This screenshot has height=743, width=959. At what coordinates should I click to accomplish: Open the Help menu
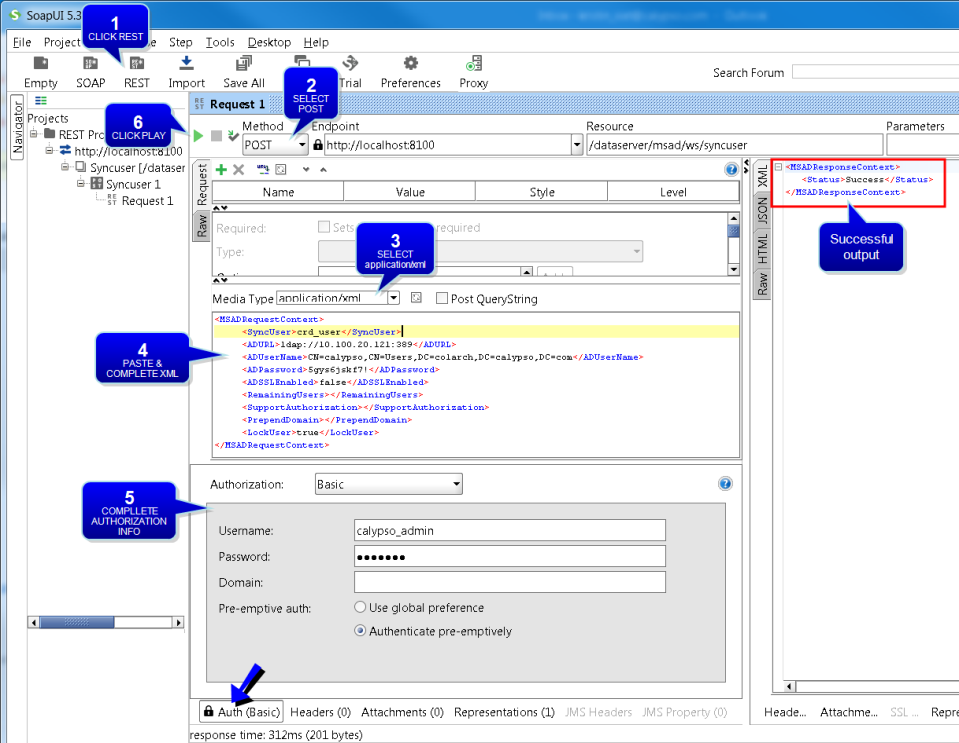click(316, 42)
